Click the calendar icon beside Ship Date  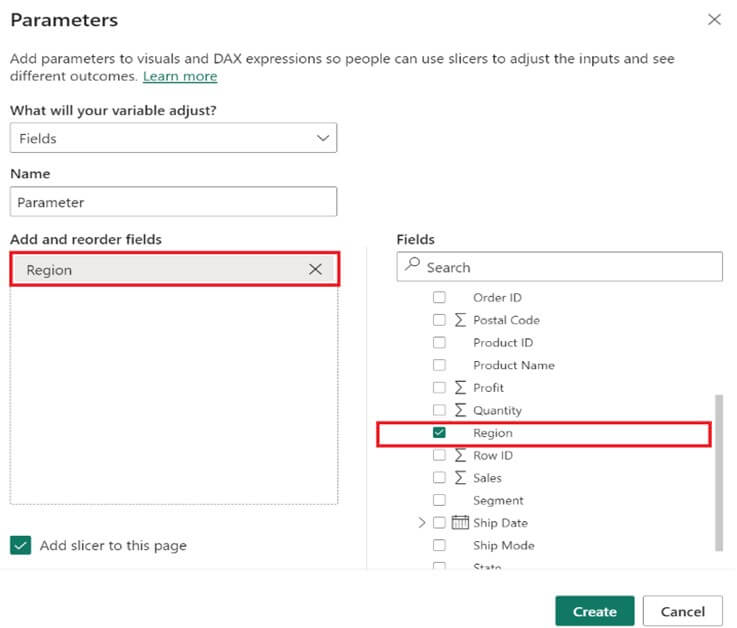[x=460, y=522]
